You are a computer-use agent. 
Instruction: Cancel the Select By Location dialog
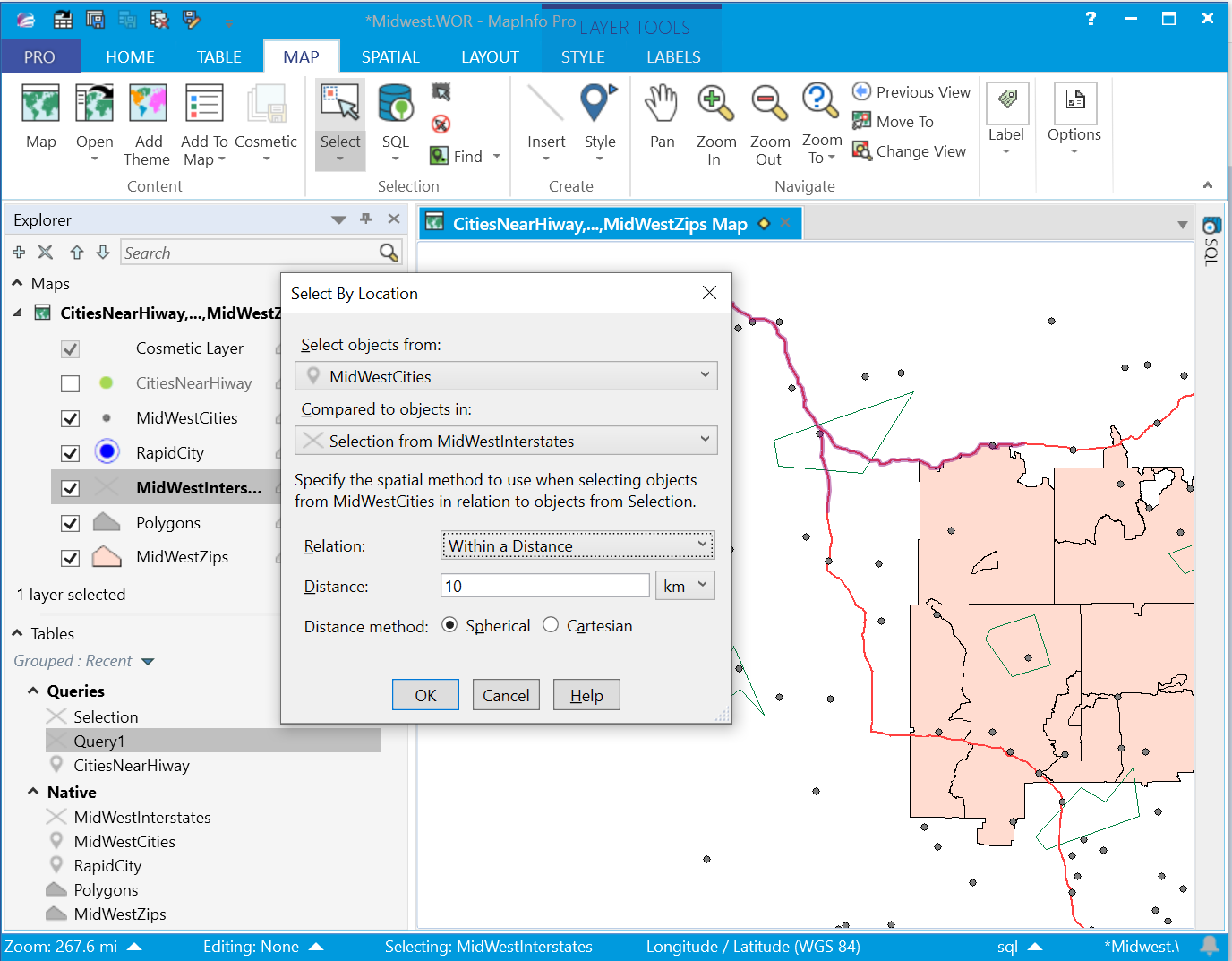tap(506, 695)
